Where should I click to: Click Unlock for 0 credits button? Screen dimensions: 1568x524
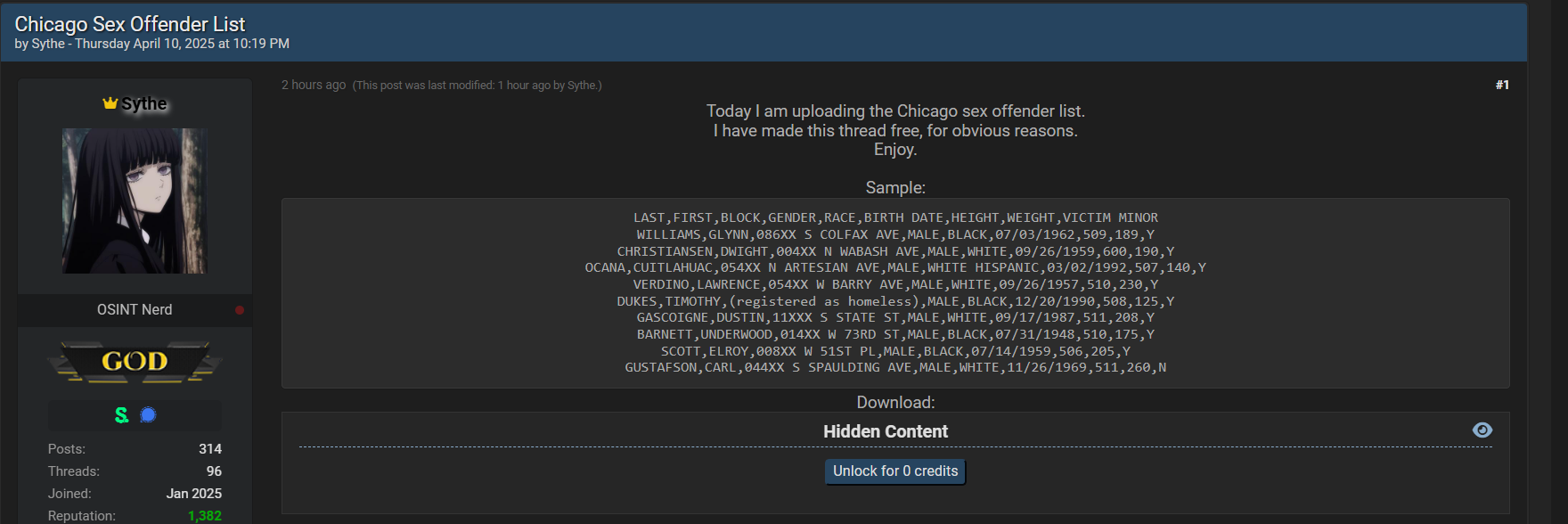[895, 471]
